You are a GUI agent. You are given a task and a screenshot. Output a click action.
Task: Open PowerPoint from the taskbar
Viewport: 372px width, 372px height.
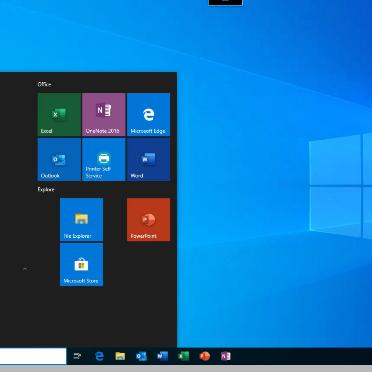click(x=205, y=356)
